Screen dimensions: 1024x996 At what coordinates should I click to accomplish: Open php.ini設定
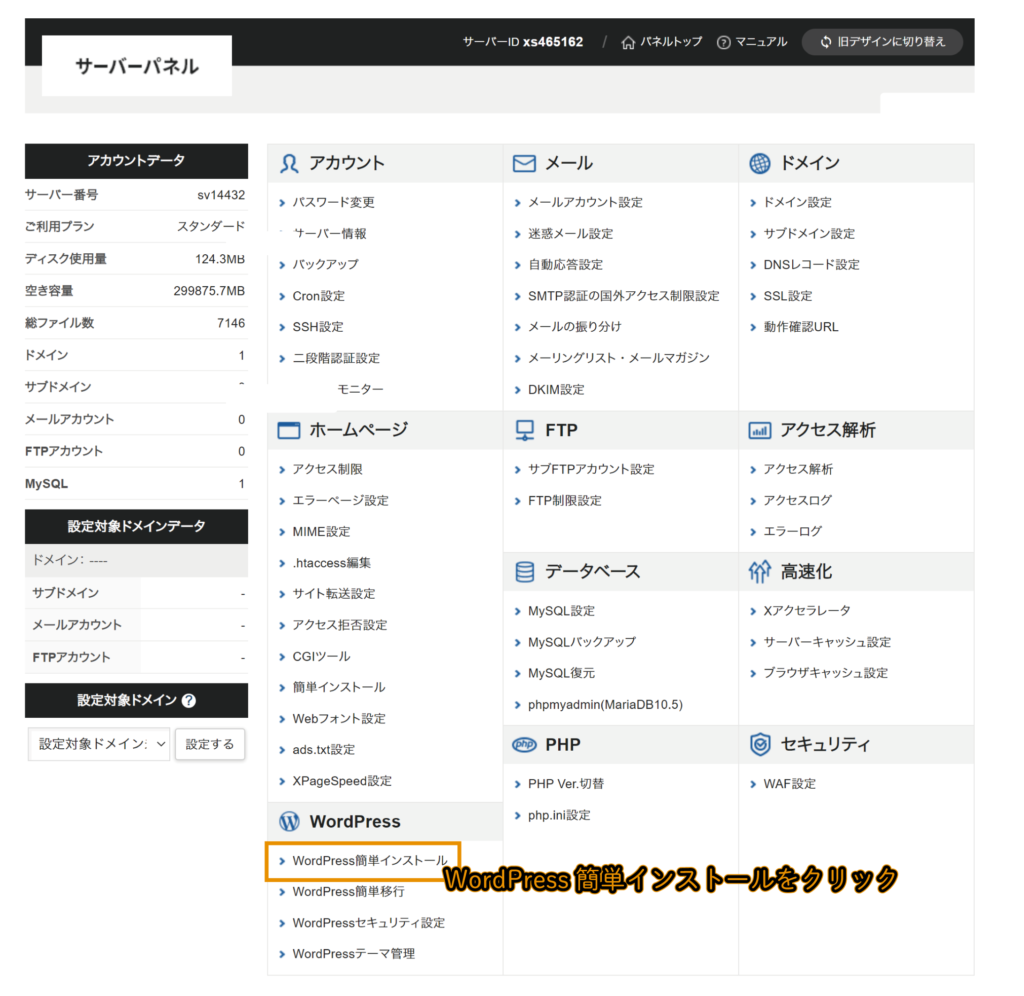[x=559, y=815]
